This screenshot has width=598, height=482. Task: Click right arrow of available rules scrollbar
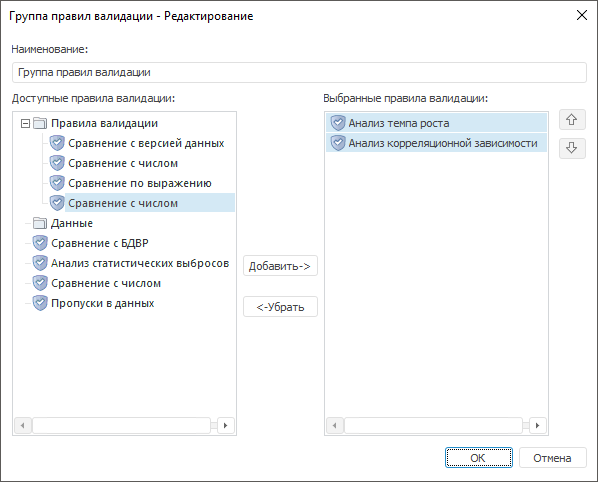[225, 425]
